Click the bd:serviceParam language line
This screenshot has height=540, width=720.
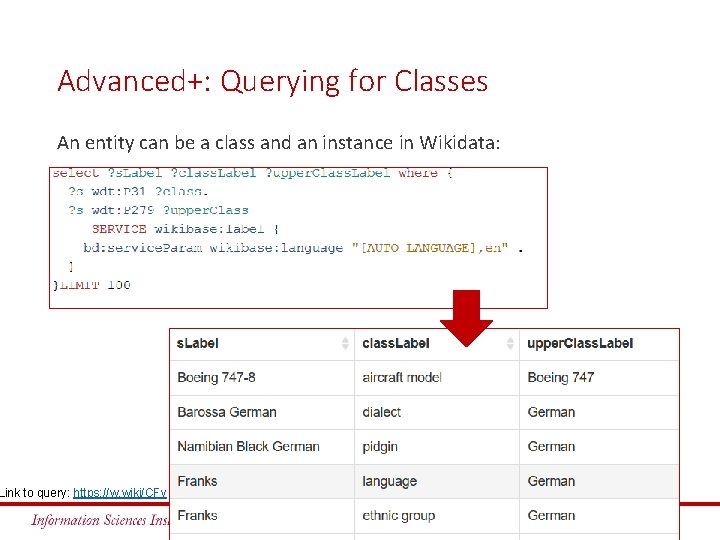tap(303, 248)
